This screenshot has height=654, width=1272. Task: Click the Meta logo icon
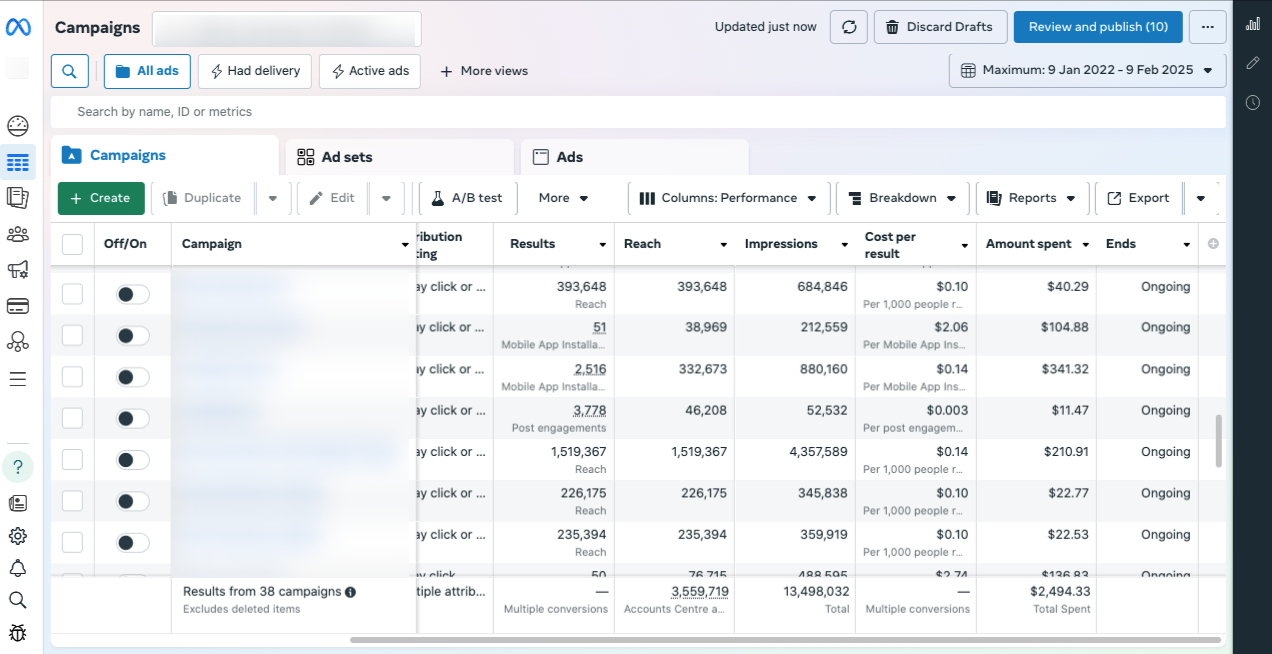[x=18, y=28]
